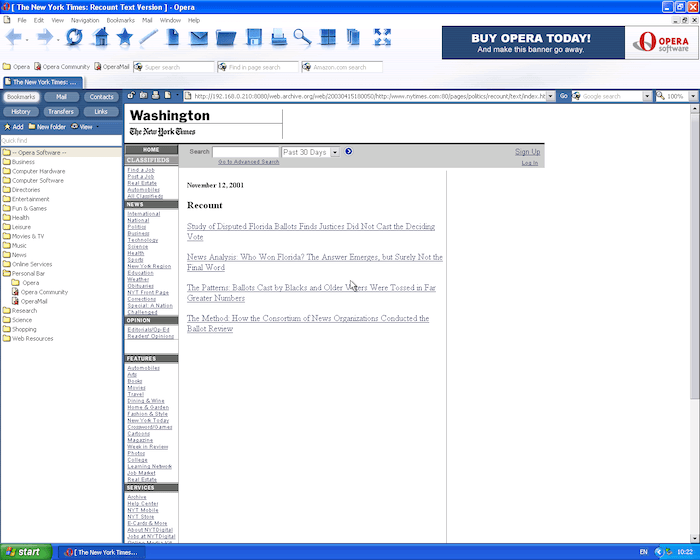Open the star Bookmarks toolbar icon
Image resolution: width=700 pixels, height=560 pixels.
tap(125, 37)
